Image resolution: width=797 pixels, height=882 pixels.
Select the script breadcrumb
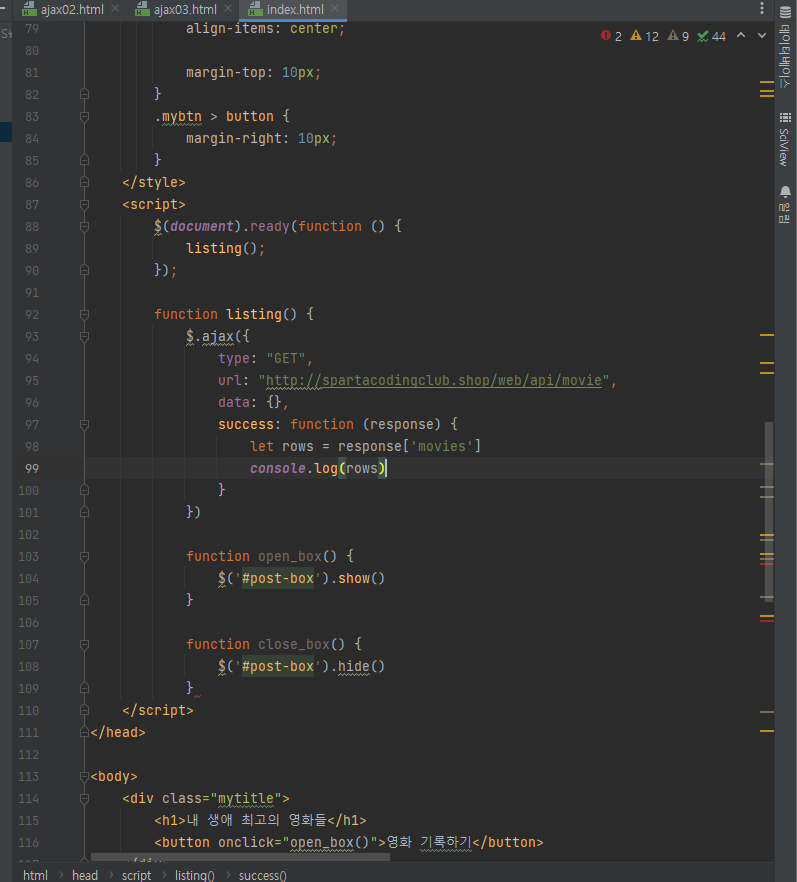click(x=136, y=875)
